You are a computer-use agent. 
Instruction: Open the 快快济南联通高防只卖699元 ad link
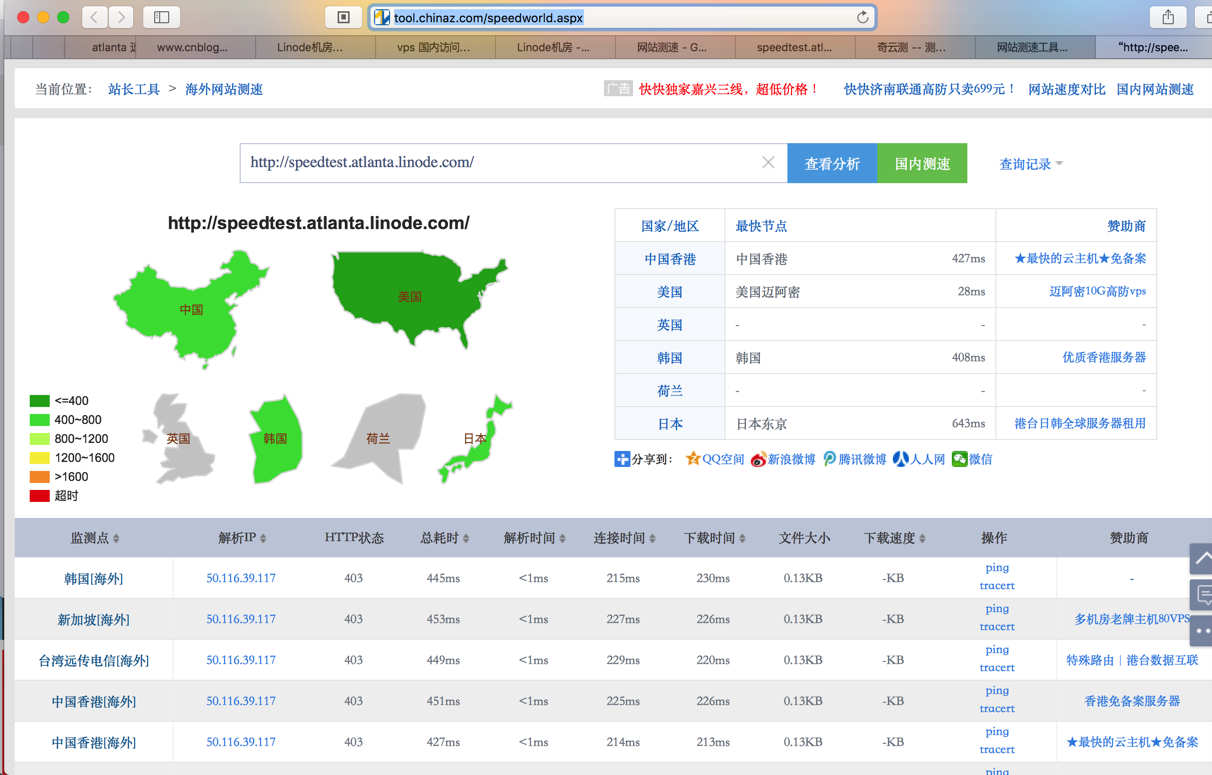point(930,89)
